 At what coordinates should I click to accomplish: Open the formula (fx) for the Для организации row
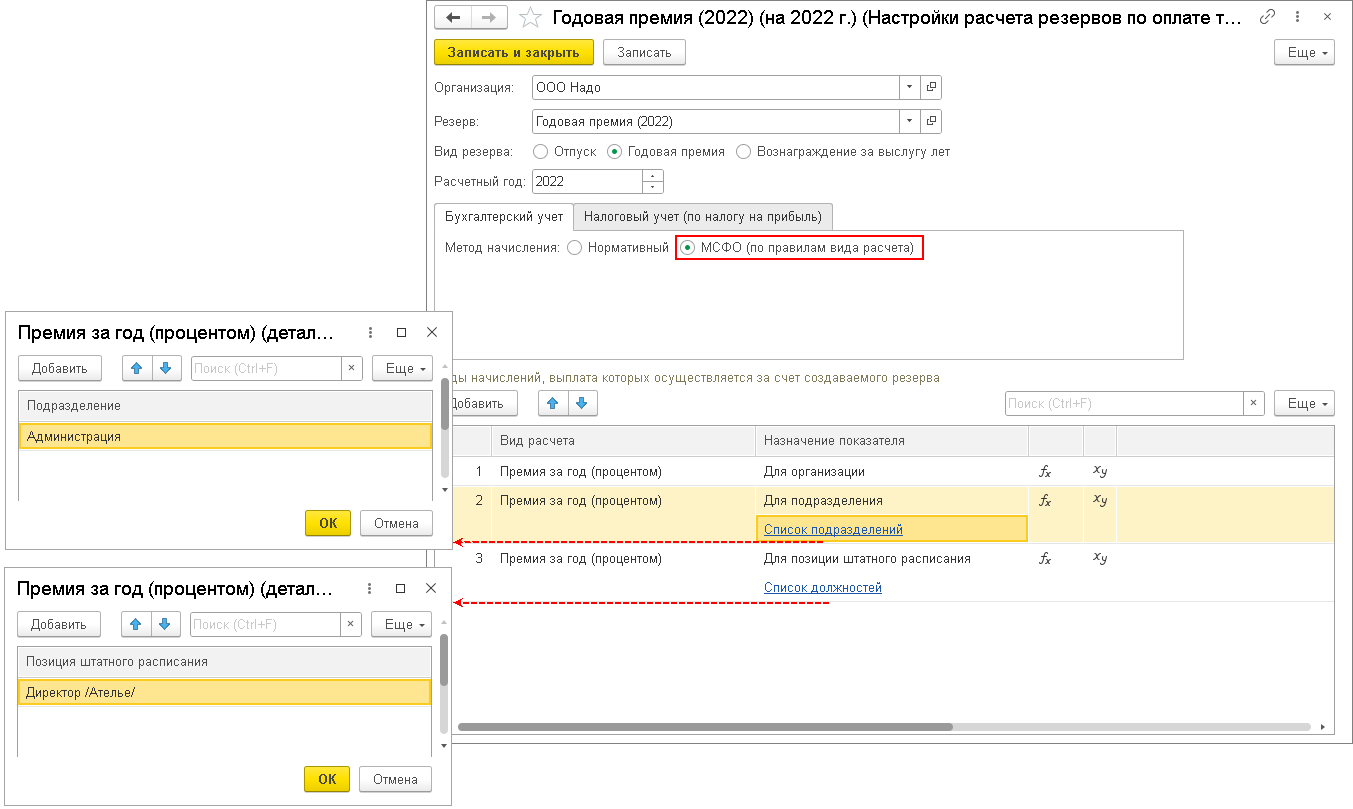(x=1046, y=471)
